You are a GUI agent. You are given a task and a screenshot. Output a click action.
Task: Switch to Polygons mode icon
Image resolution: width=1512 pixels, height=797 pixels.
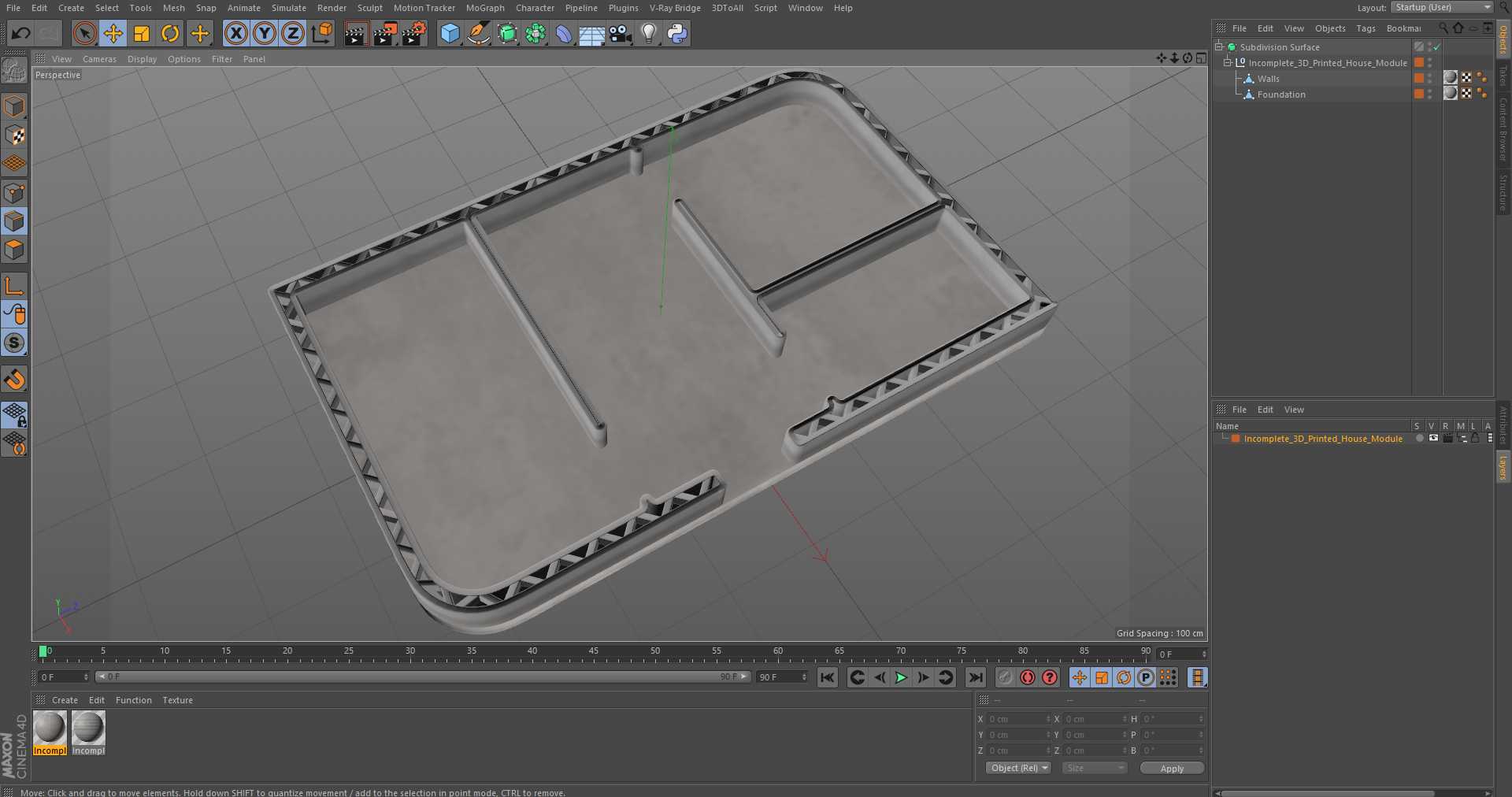tap(14, 250)
